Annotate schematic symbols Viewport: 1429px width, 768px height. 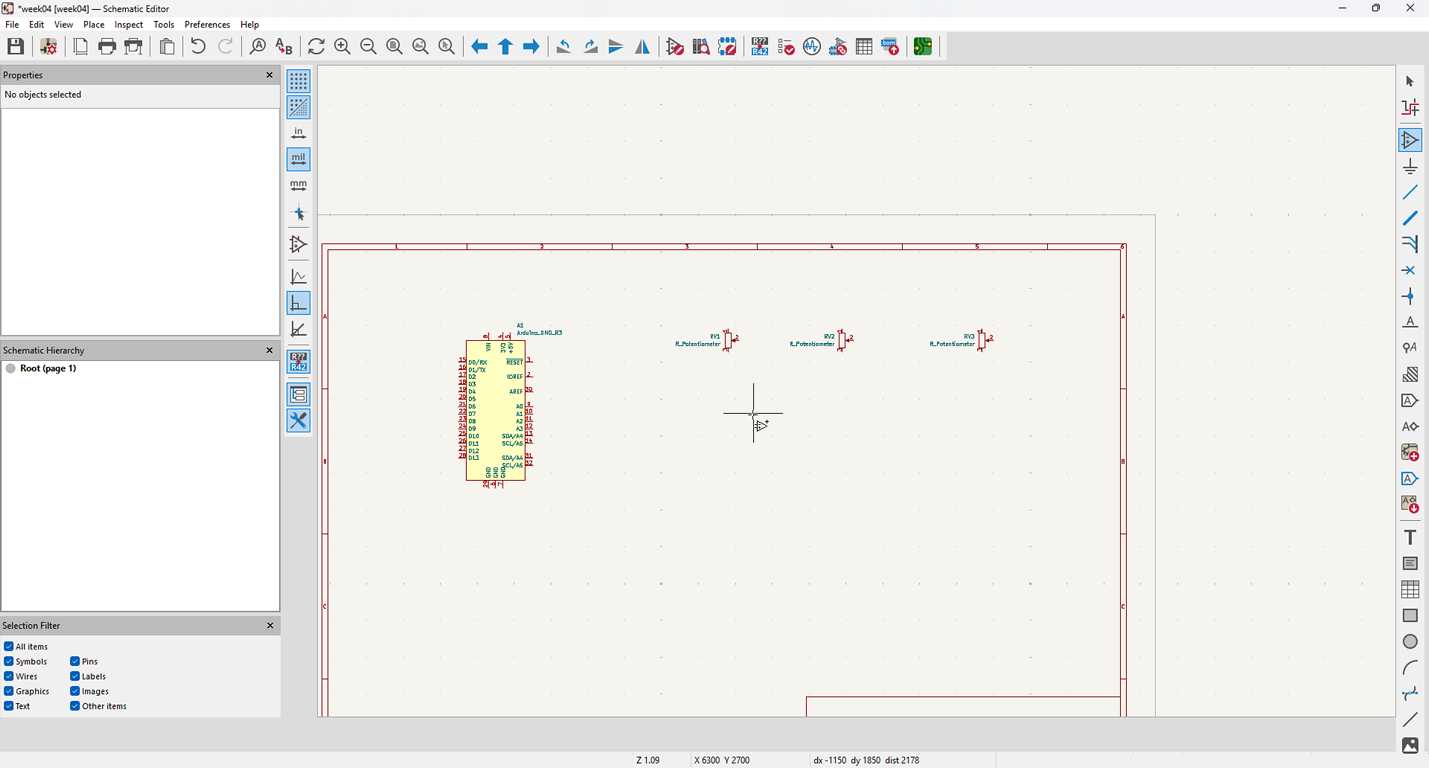click(x=760, y=46)
